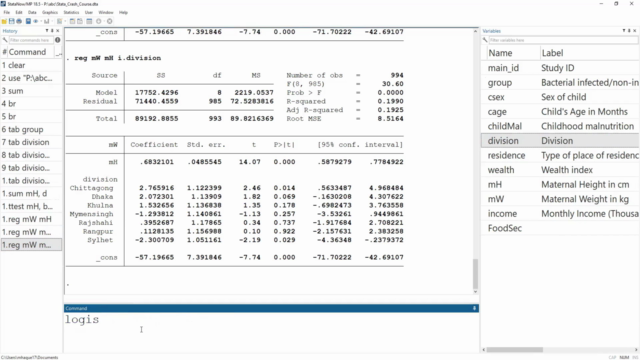Open the Do-file Editor toolbar icon

pyautogui.click(x=60, y=21)
